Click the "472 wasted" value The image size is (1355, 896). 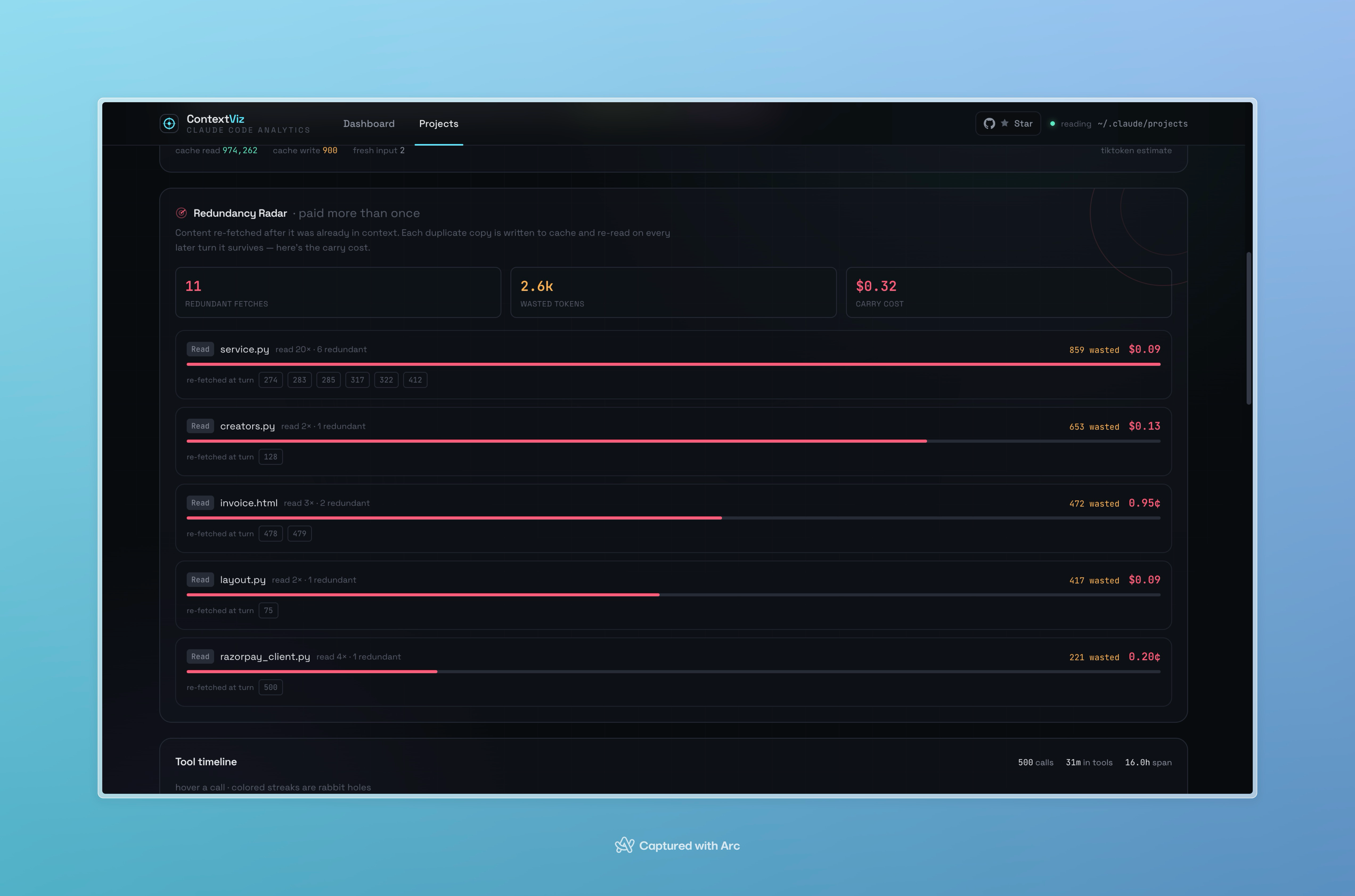(1094, 503)
